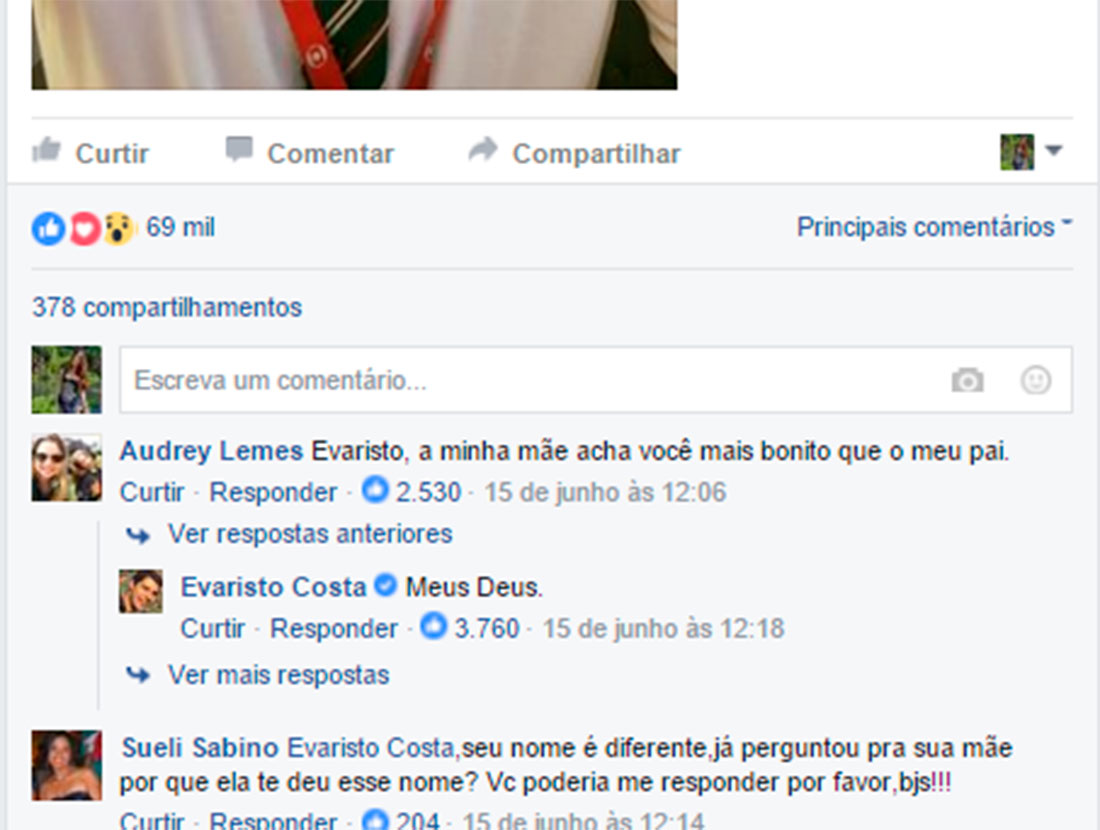Click the like count 3.760 on Evaristo's reply

(x=486, y=629)
